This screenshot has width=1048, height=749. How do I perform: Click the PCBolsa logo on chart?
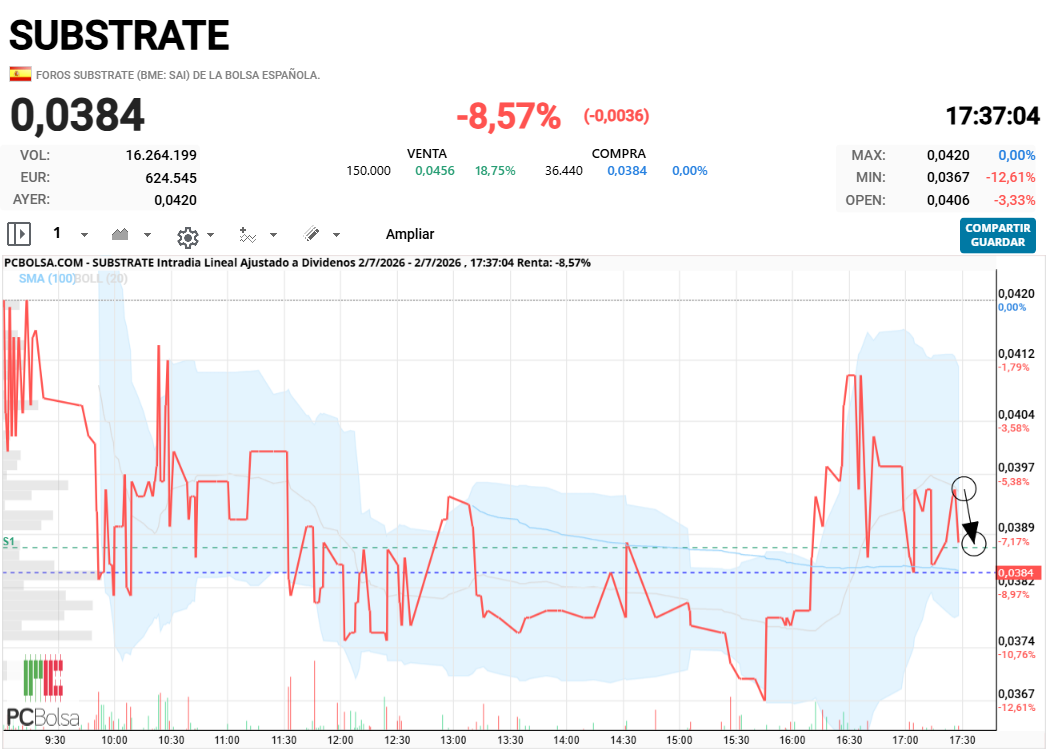pos(43,692)
